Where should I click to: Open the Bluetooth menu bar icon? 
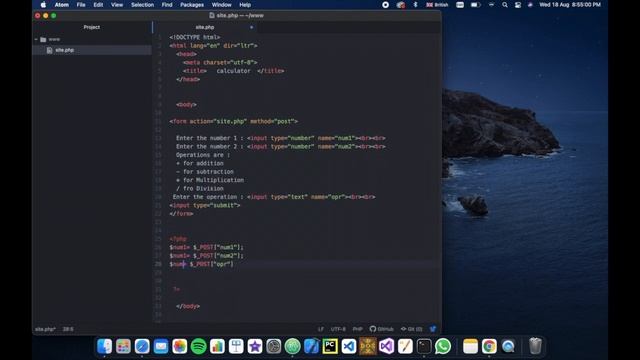(x=416, y=5)
